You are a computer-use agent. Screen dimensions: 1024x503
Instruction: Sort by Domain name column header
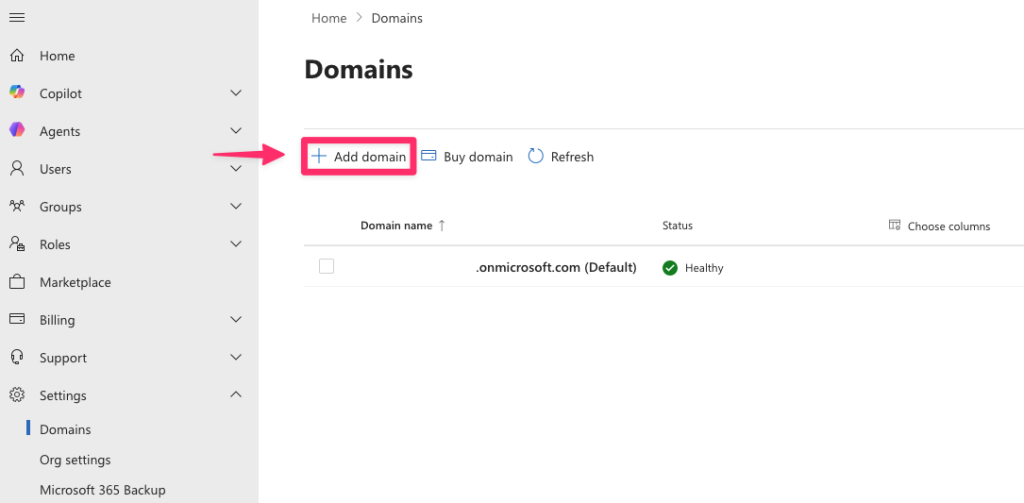(396, 225)
